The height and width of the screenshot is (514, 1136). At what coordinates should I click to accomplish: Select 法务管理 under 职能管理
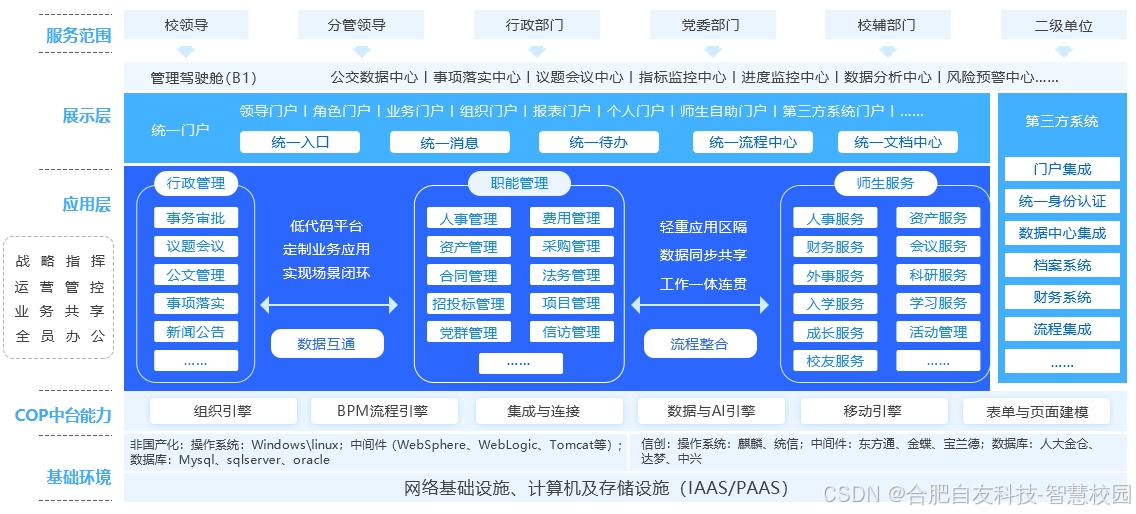pyautogui.click(x=572, y=275)
